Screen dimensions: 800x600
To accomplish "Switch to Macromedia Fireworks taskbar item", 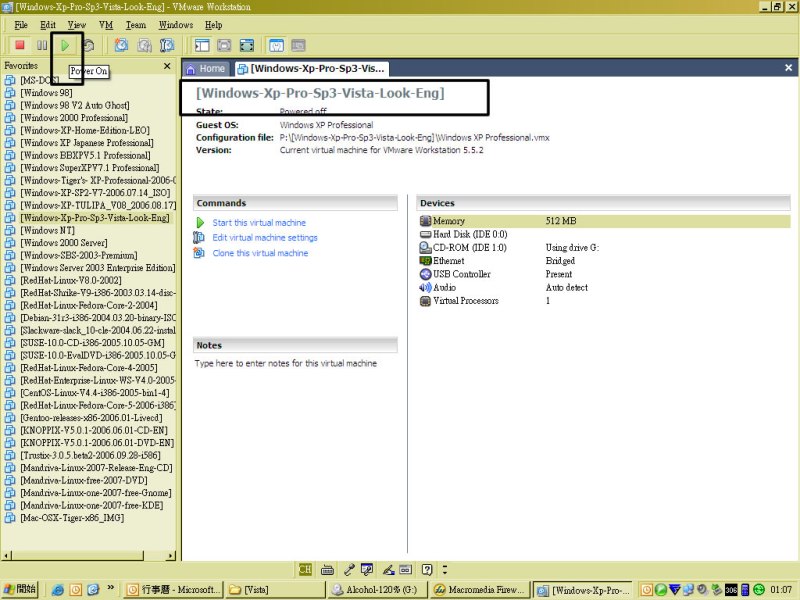I will point(479,590).
